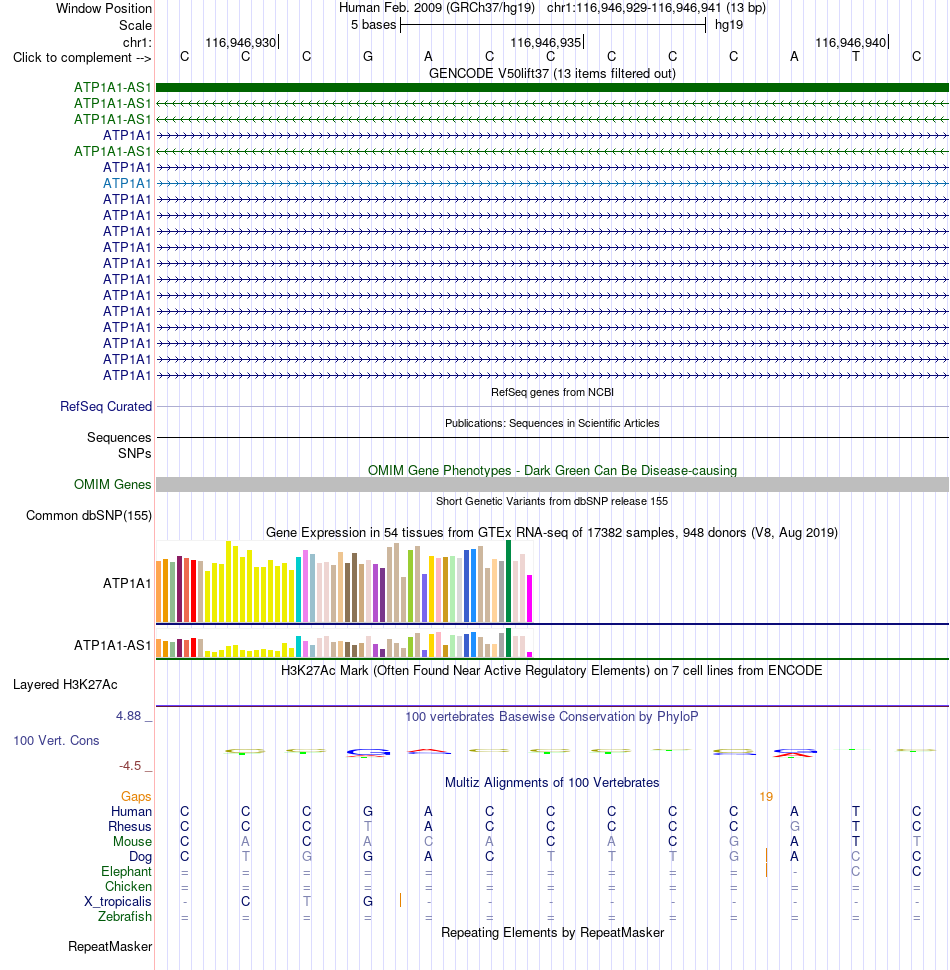Viewport: 950px width, 970px height.
Task: Click the orange gap count '19'
Action: (766, 797)
